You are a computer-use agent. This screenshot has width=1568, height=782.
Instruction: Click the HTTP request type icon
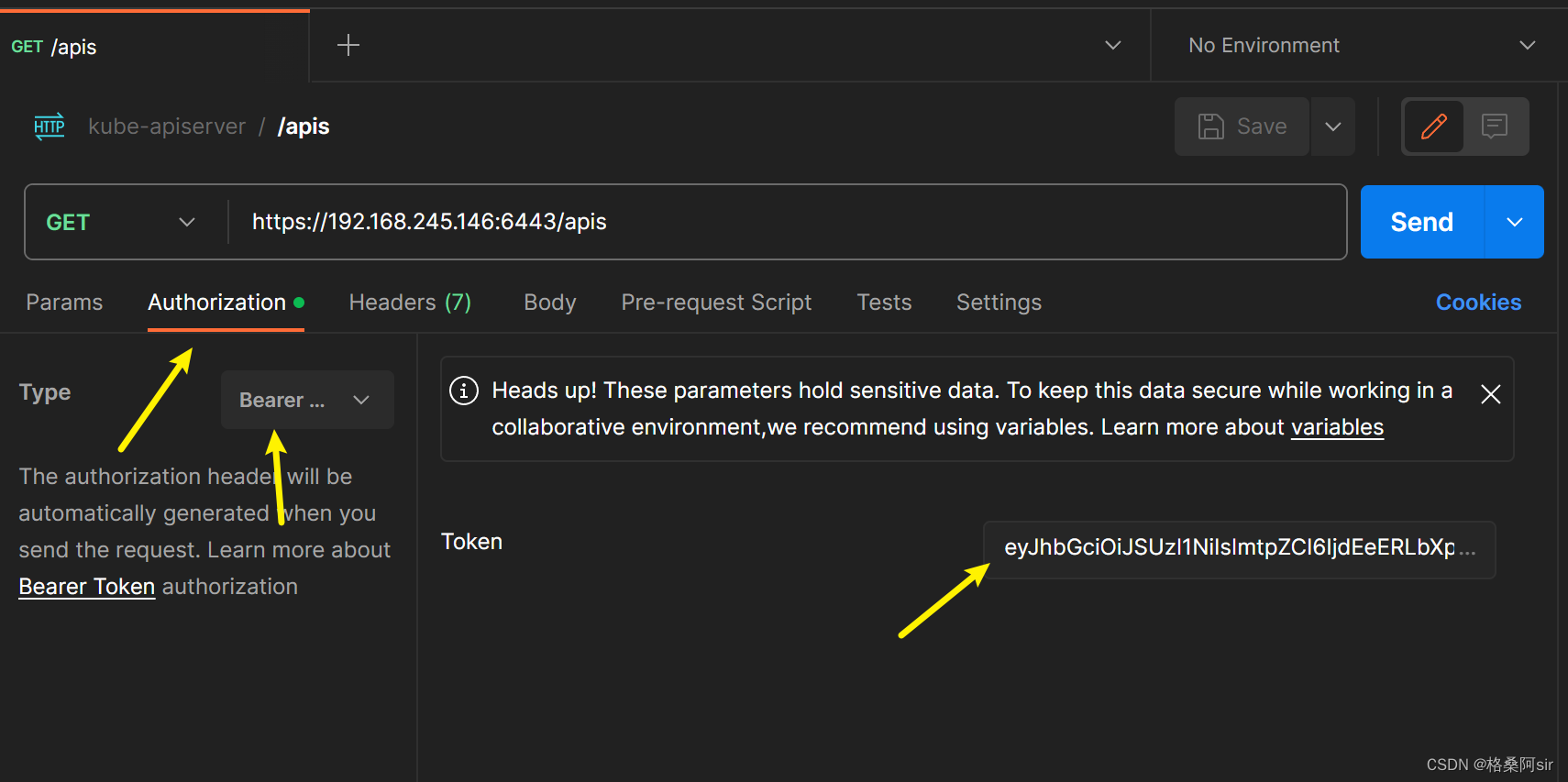tap(50, 127)
